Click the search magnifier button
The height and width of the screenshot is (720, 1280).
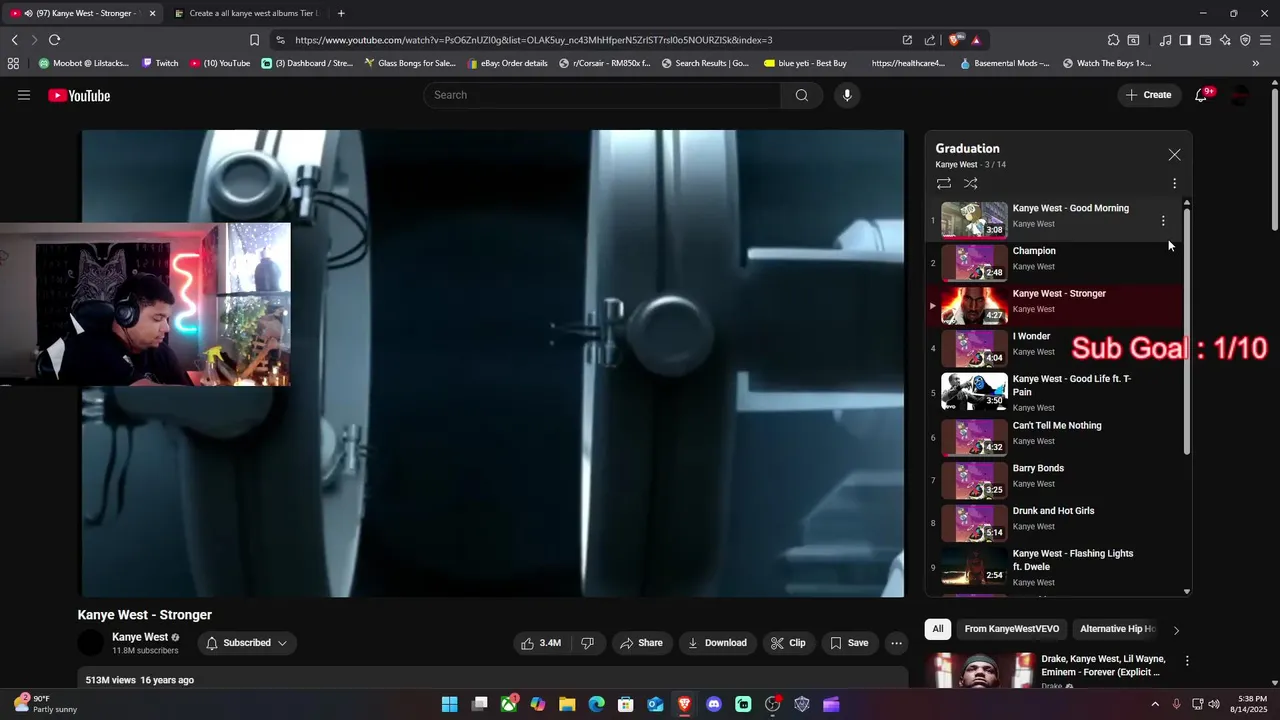click(801, 95)
